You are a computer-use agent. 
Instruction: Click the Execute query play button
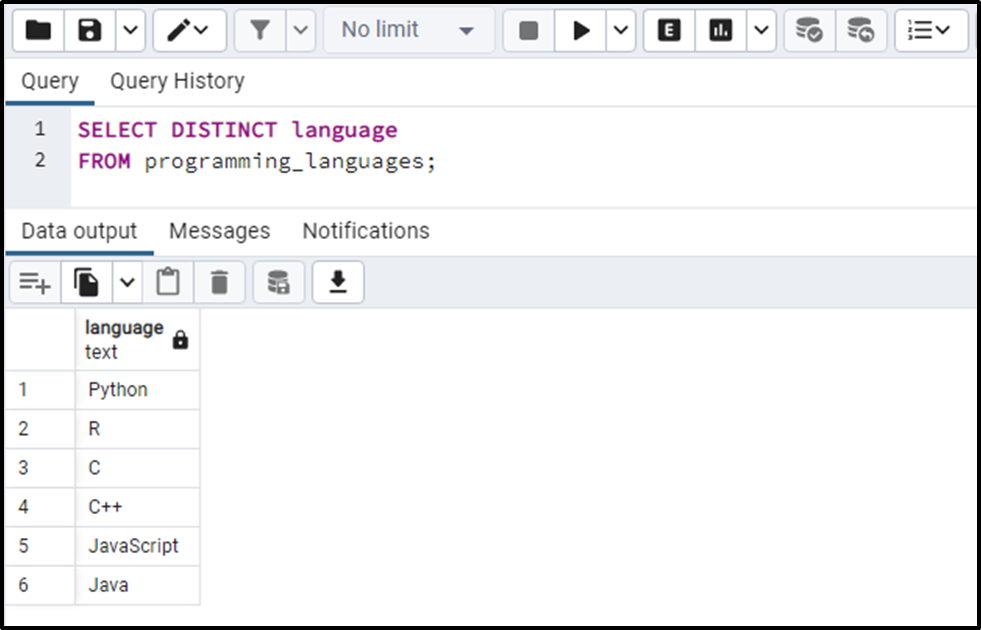click(580, 30)
